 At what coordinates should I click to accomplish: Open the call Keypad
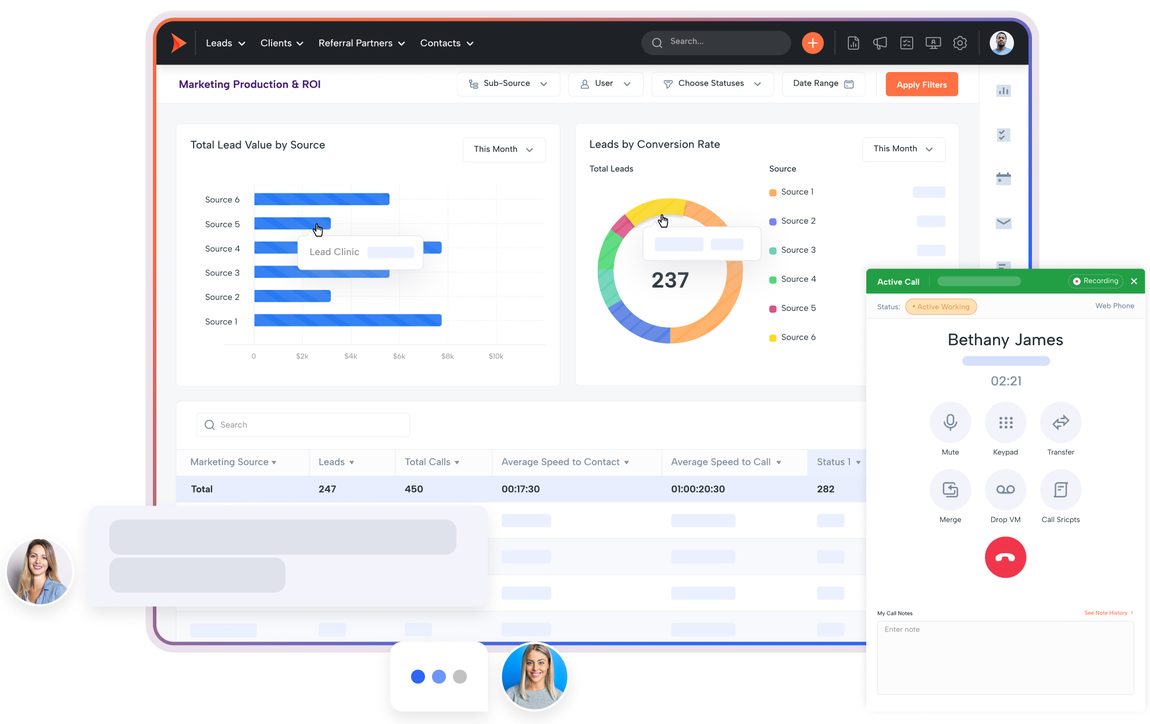pyautogui.click(x=1006, y=423)
